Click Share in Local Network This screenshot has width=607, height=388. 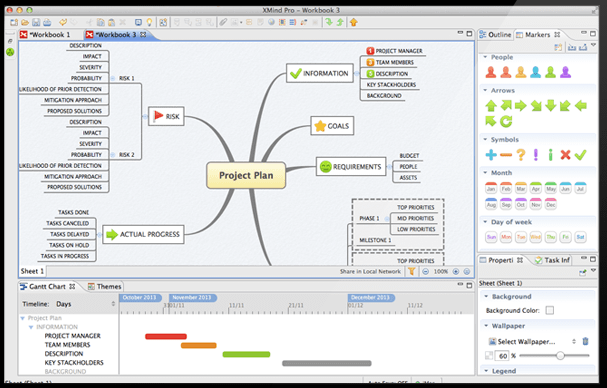(x=370, y=271)
